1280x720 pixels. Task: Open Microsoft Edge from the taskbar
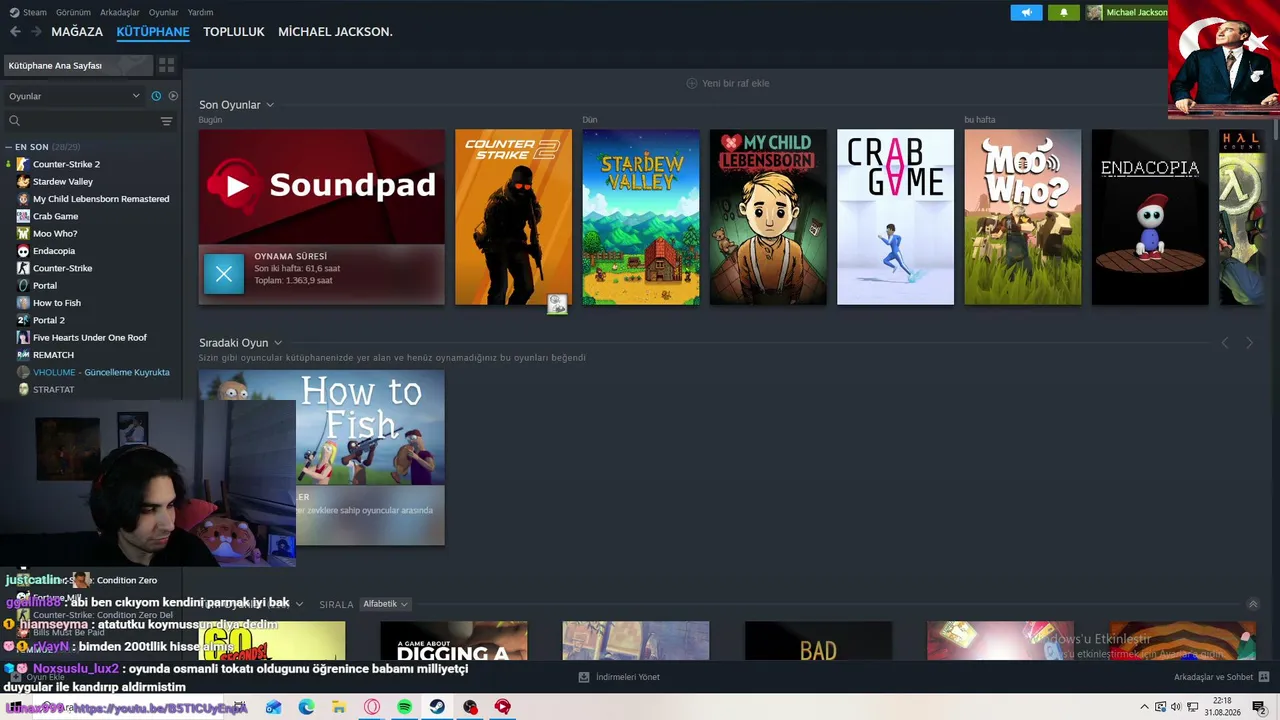coord(306,707)
